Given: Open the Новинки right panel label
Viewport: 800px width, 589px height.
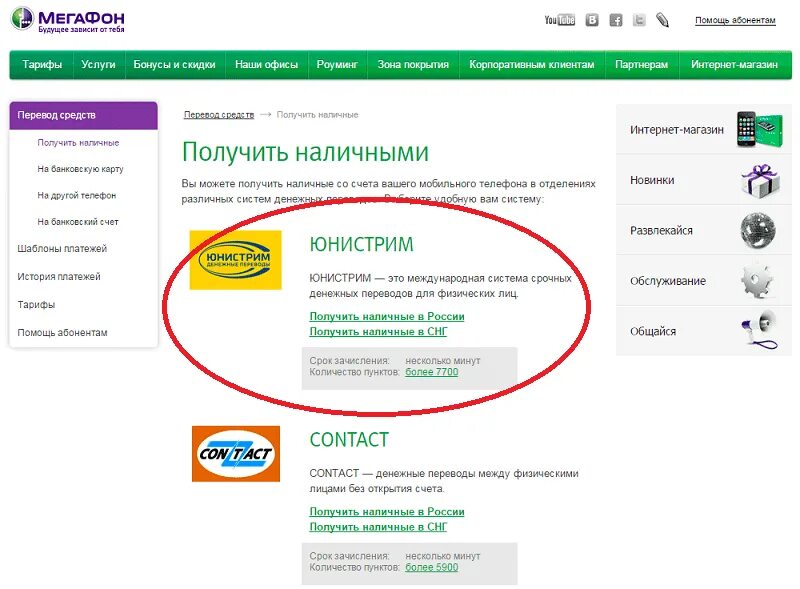Looking at the screenshot, I should click(652, 180).
